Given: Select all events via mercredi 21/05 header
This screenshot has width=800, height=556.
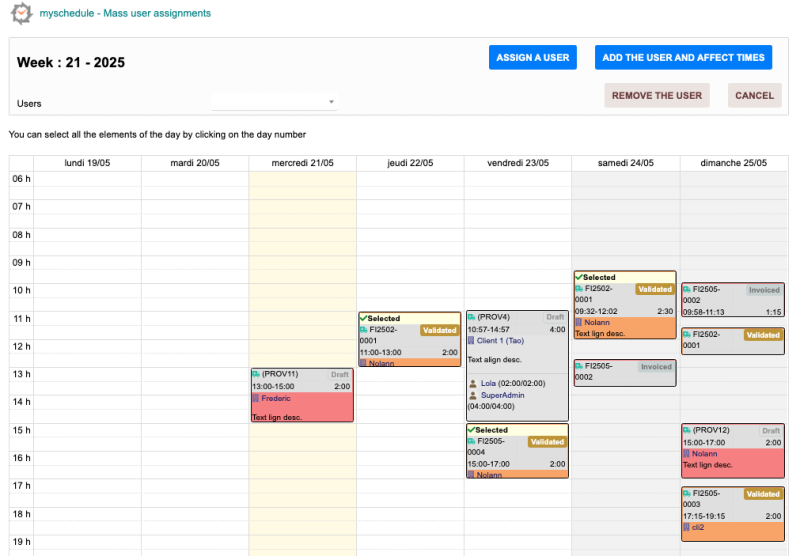Looking at the screenshot, I should coord(302,163).
